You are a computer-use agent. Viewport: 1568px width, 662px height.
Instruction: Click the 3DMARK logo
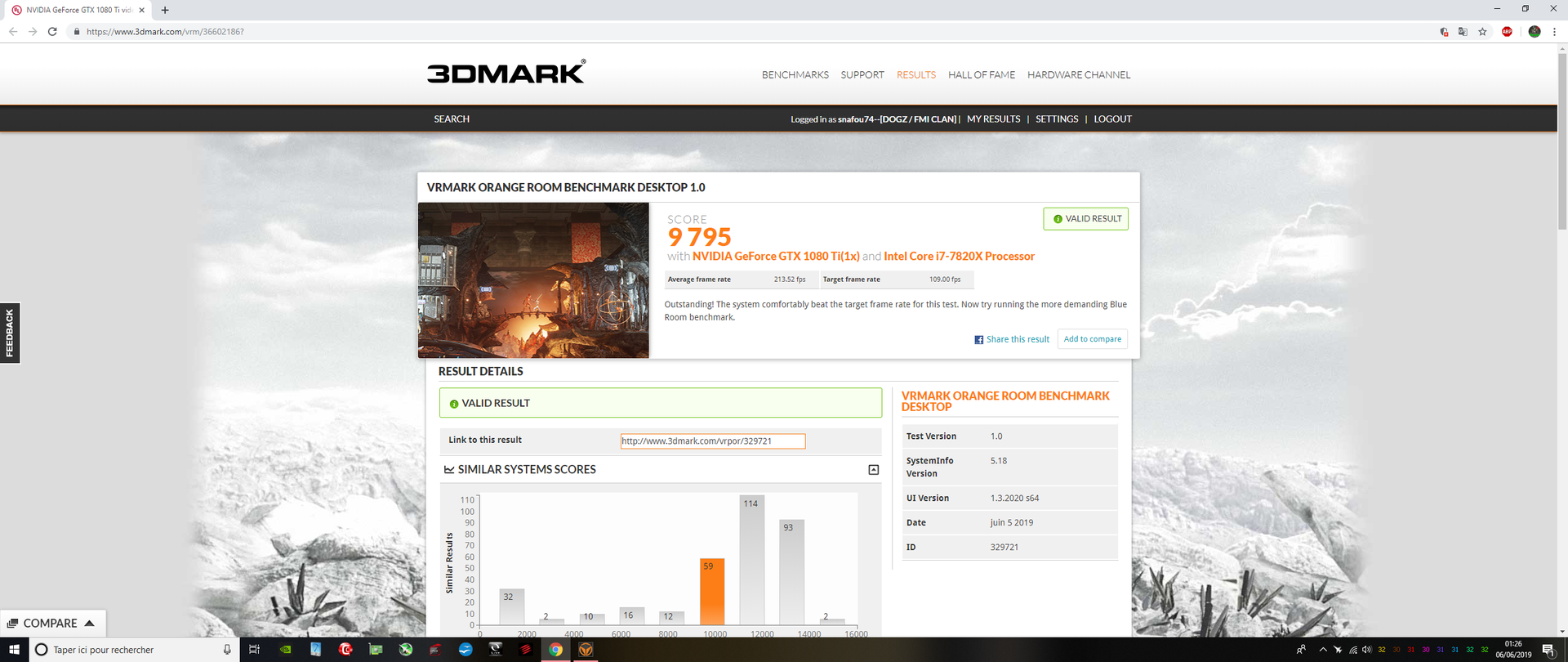pos(506,72)
